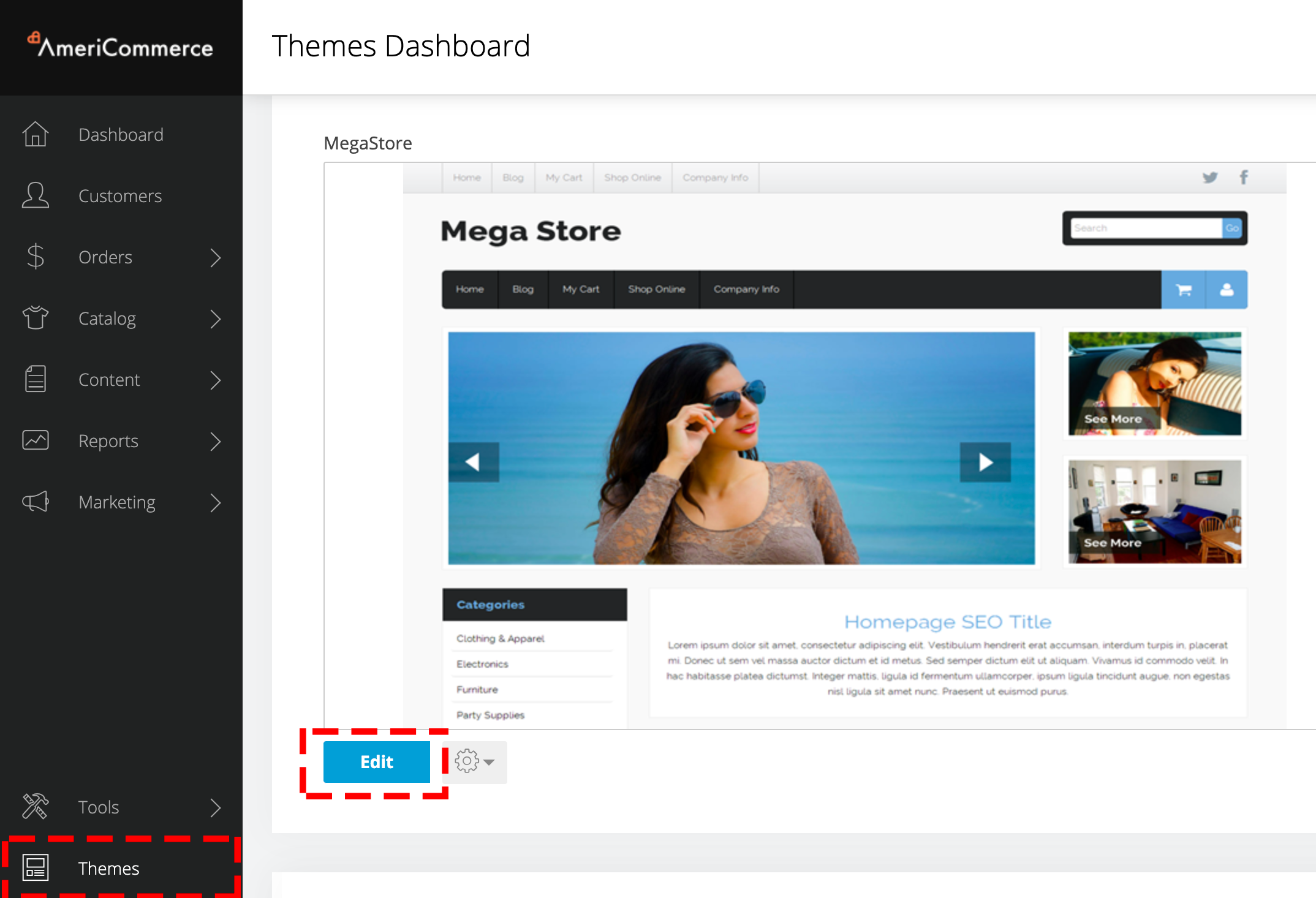Click the Themes layout icon
This screenshot has width=1316, height=898.
[x=36, y=868]
